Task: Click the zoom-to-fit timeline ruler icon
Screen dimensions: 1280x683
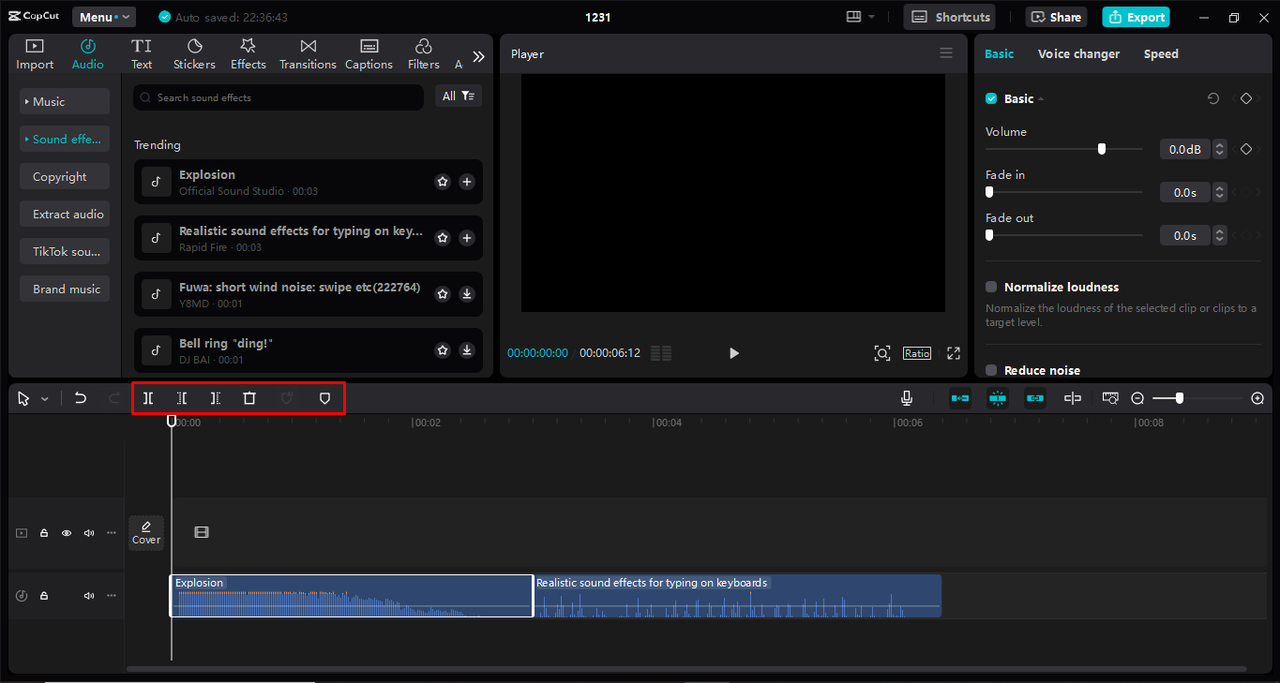Action: point(1110,398)
